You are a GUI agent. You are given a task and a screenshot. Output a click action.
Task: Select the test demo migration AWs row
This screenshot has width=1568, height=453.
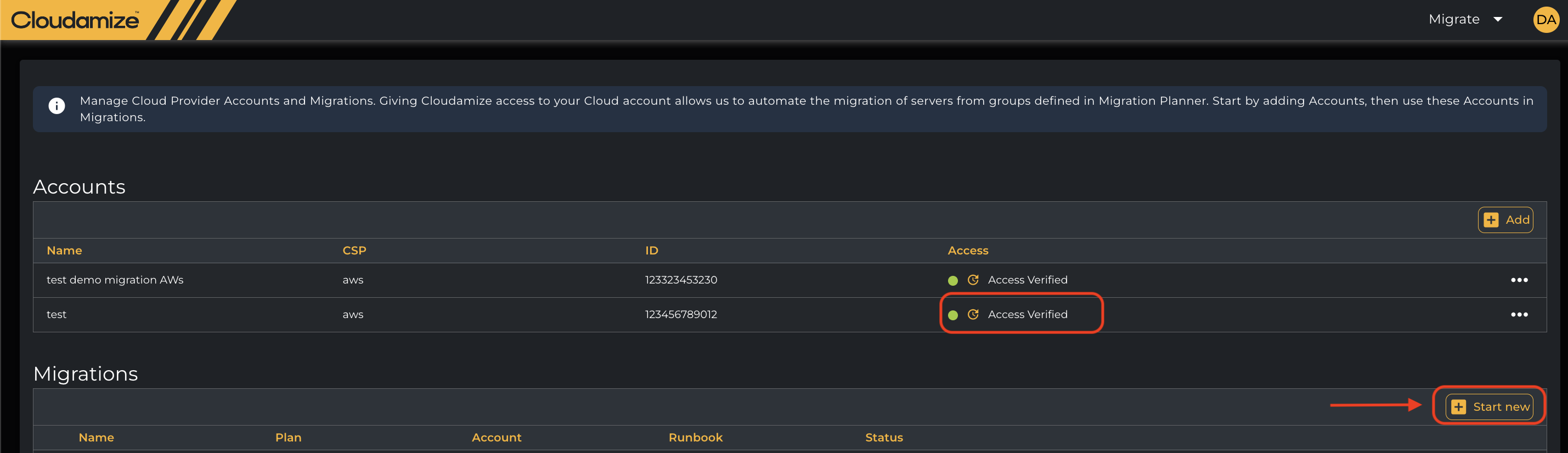click(115, 280)
